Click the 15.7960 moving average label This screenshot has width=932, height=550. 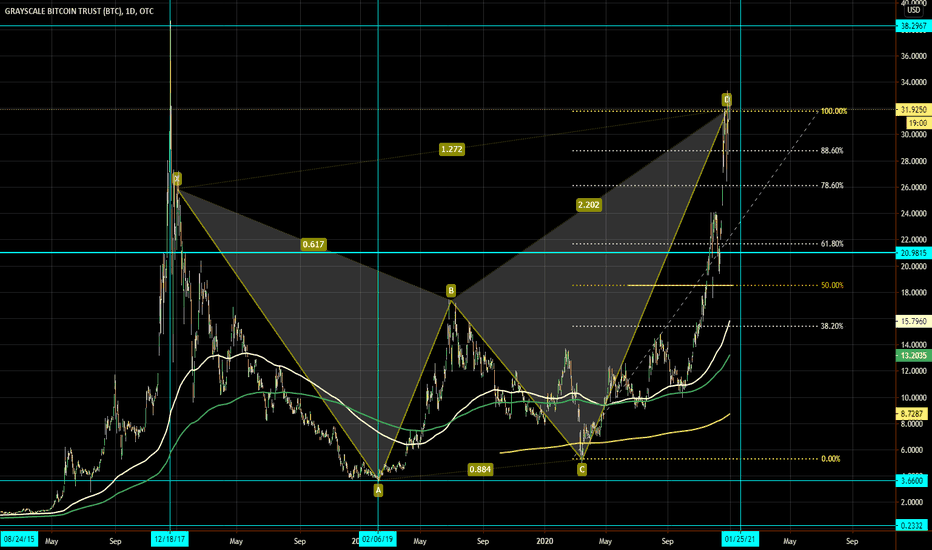click(x=913, y=321)
